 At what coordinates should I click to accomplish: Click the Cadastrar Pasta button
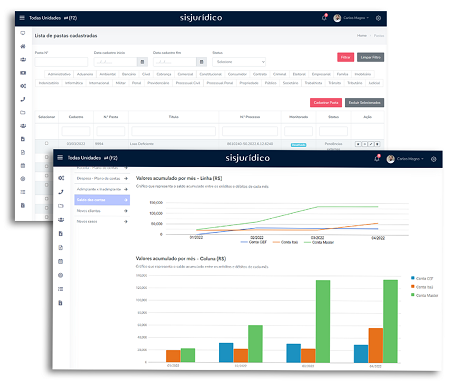tap(326, 103)
